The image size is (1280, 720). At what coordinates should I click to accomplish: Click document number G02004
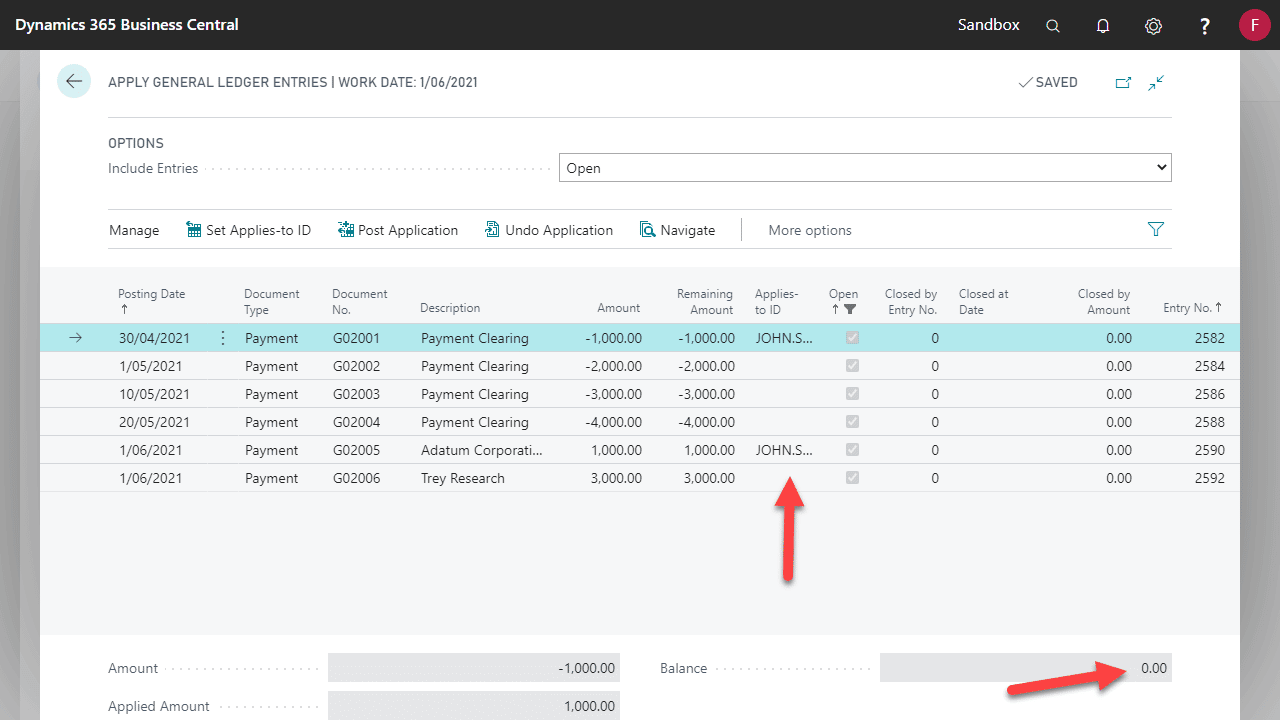[x=357, y=422]
